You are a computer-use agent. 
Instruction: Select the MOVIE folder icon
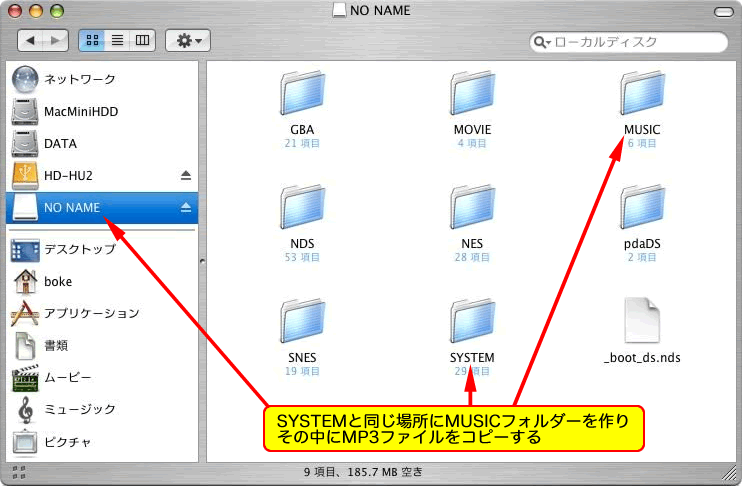(x=472, y=93)
